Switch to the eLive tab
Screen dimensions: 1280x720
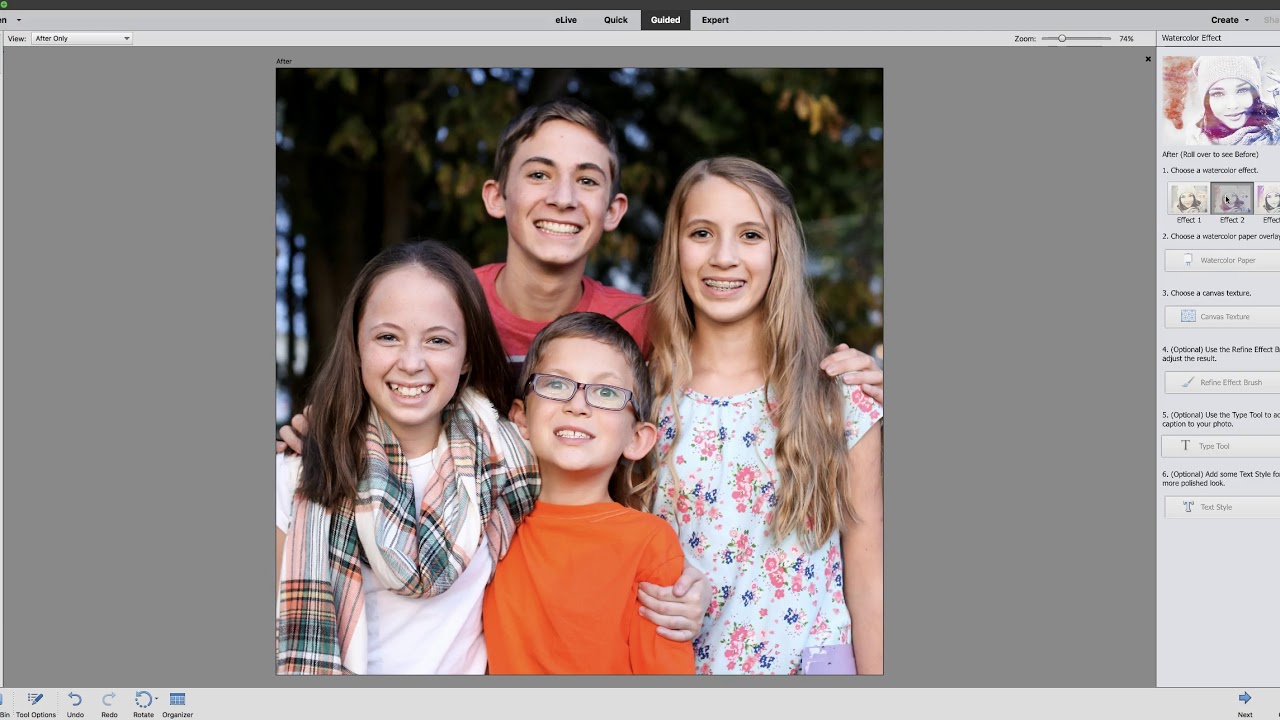(566, 20)
